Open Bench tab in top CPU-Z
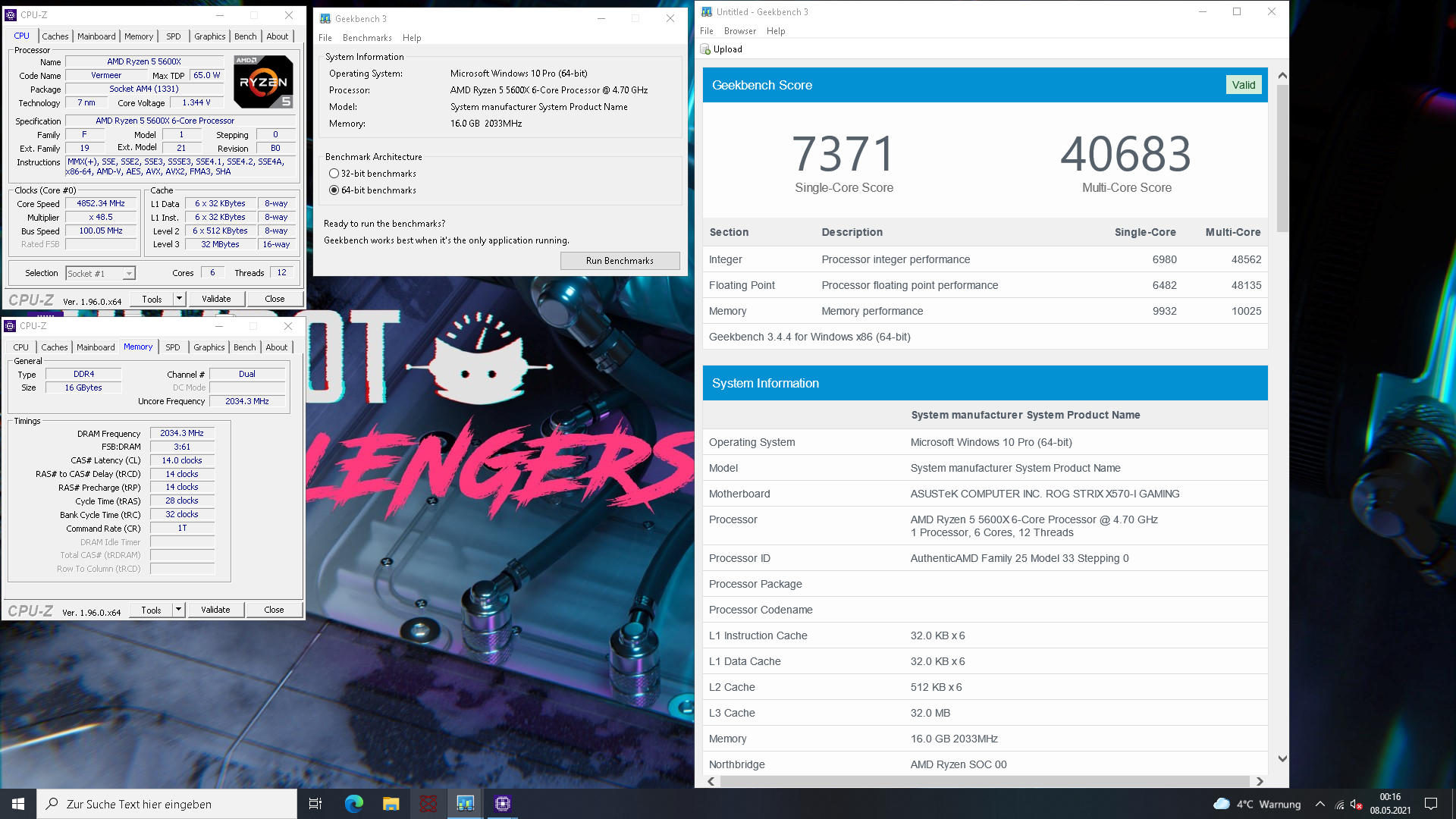 246,36
